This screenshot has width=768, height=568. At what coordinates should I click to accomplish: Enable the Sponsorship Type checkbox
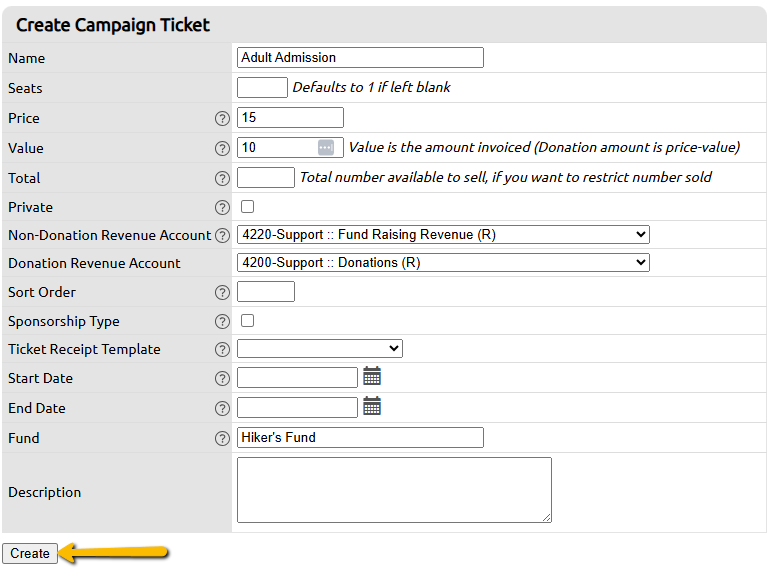click(x=247, y=321)
